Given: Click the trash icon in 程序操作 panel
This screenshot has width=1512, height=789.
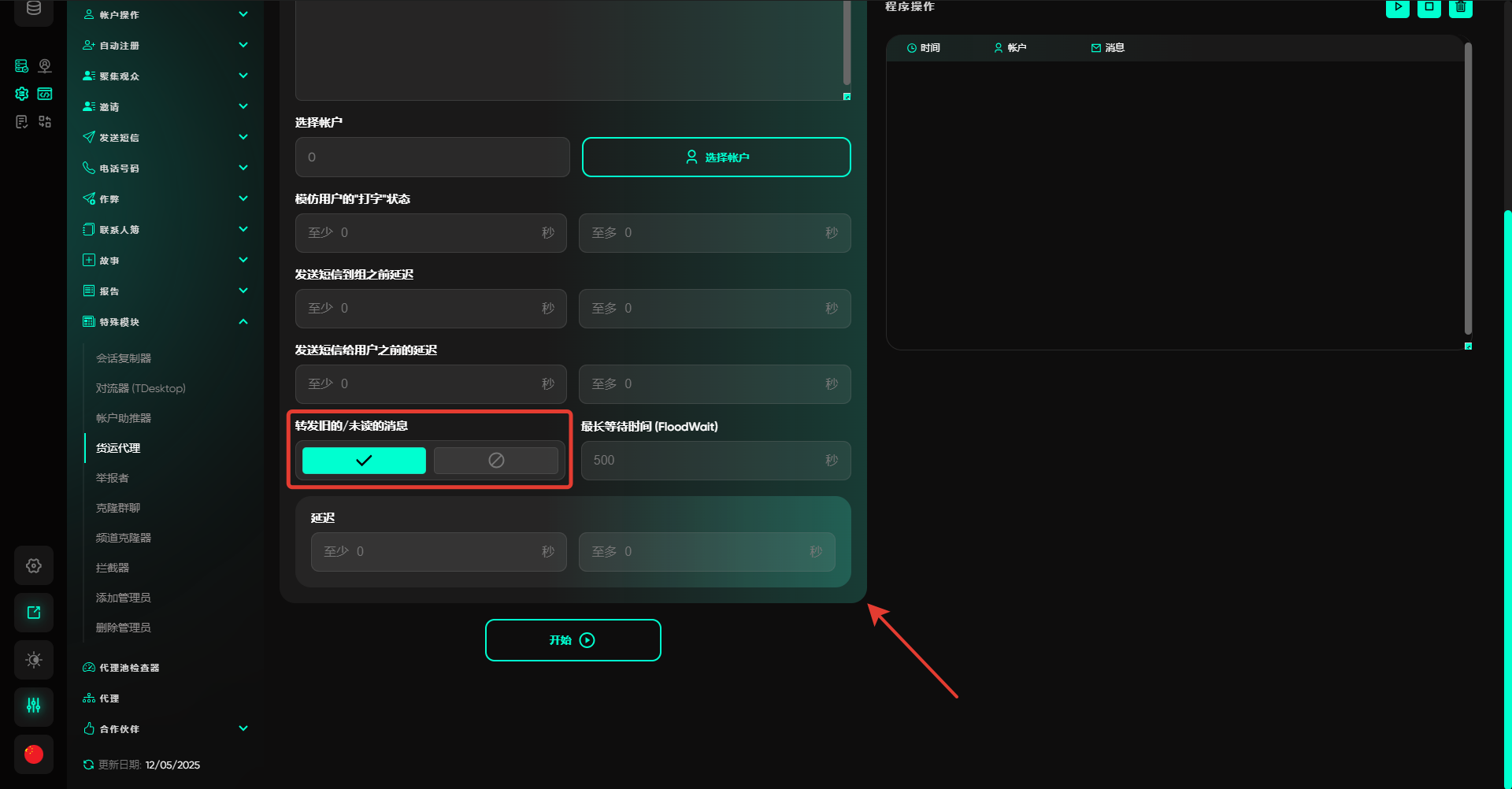Looking at the screenshot, I should (1460, 7).
